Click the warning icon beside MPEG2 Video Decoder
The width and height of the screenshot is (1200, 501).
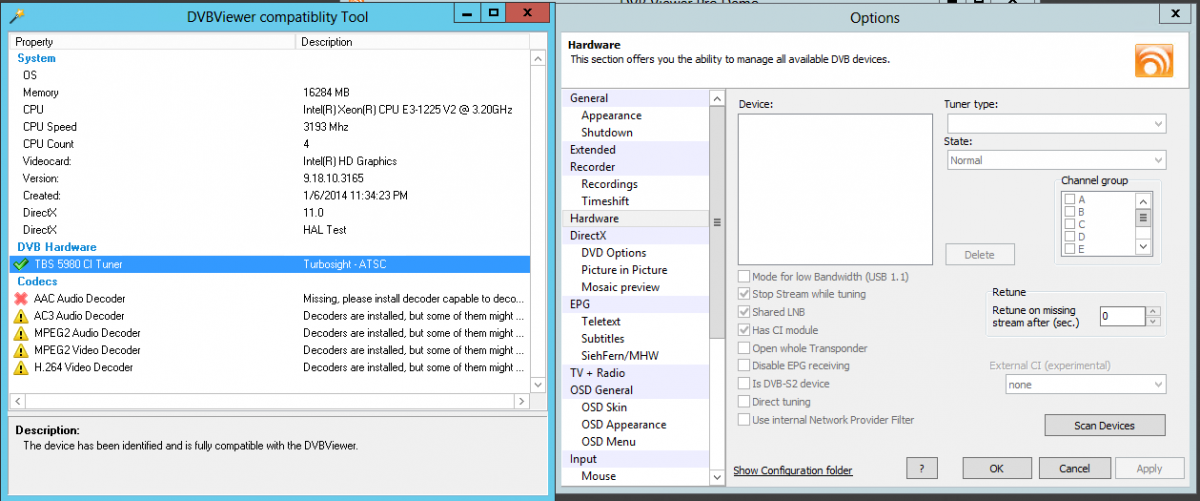pos(20,350)
